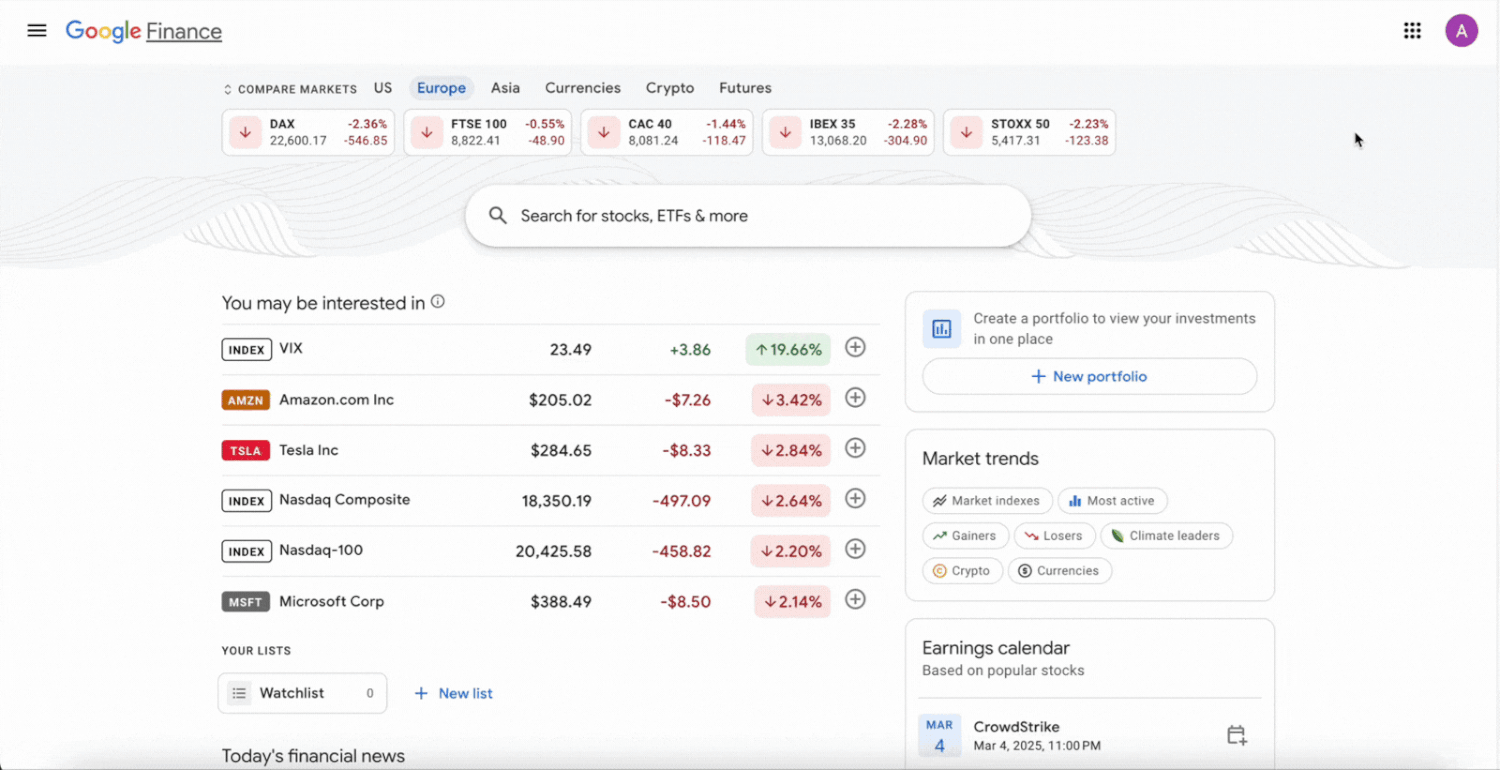The height and width of the screenshot is (770, 1500).
Task: Click the MSFT ticker badge
Action: click(246, 602)
